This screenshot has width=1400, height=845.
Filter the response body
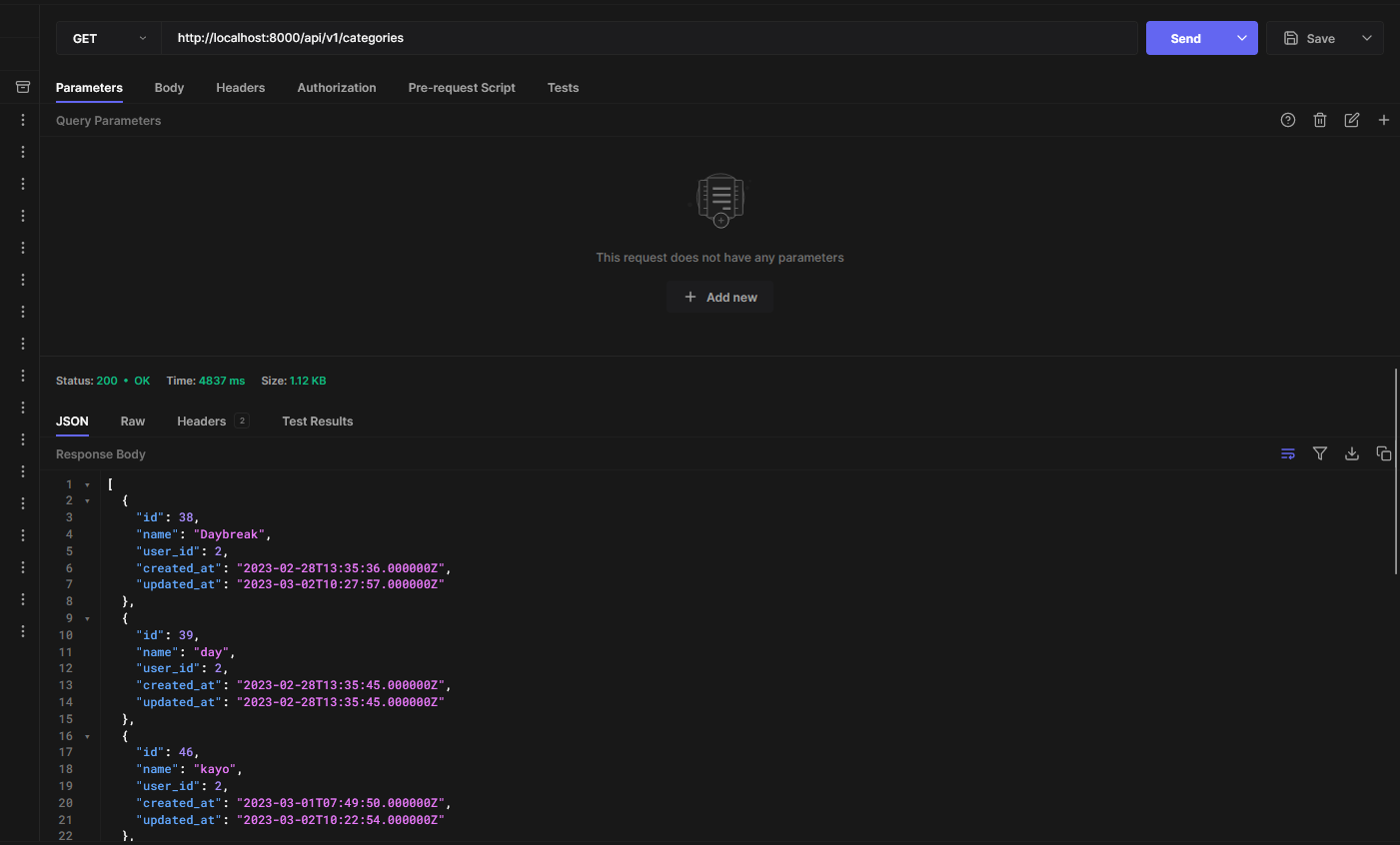click(x=1320, y=453)
